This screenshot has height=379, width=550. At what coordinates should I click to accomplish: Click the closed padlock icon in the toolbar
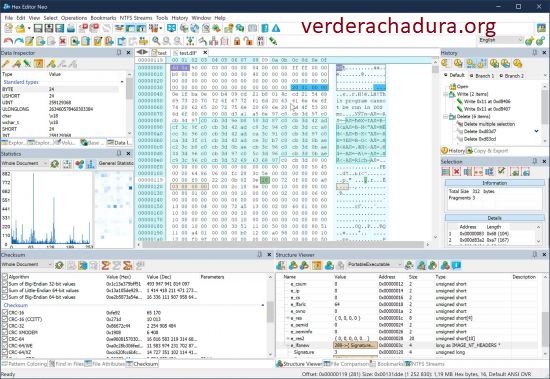tap(237, 41)
